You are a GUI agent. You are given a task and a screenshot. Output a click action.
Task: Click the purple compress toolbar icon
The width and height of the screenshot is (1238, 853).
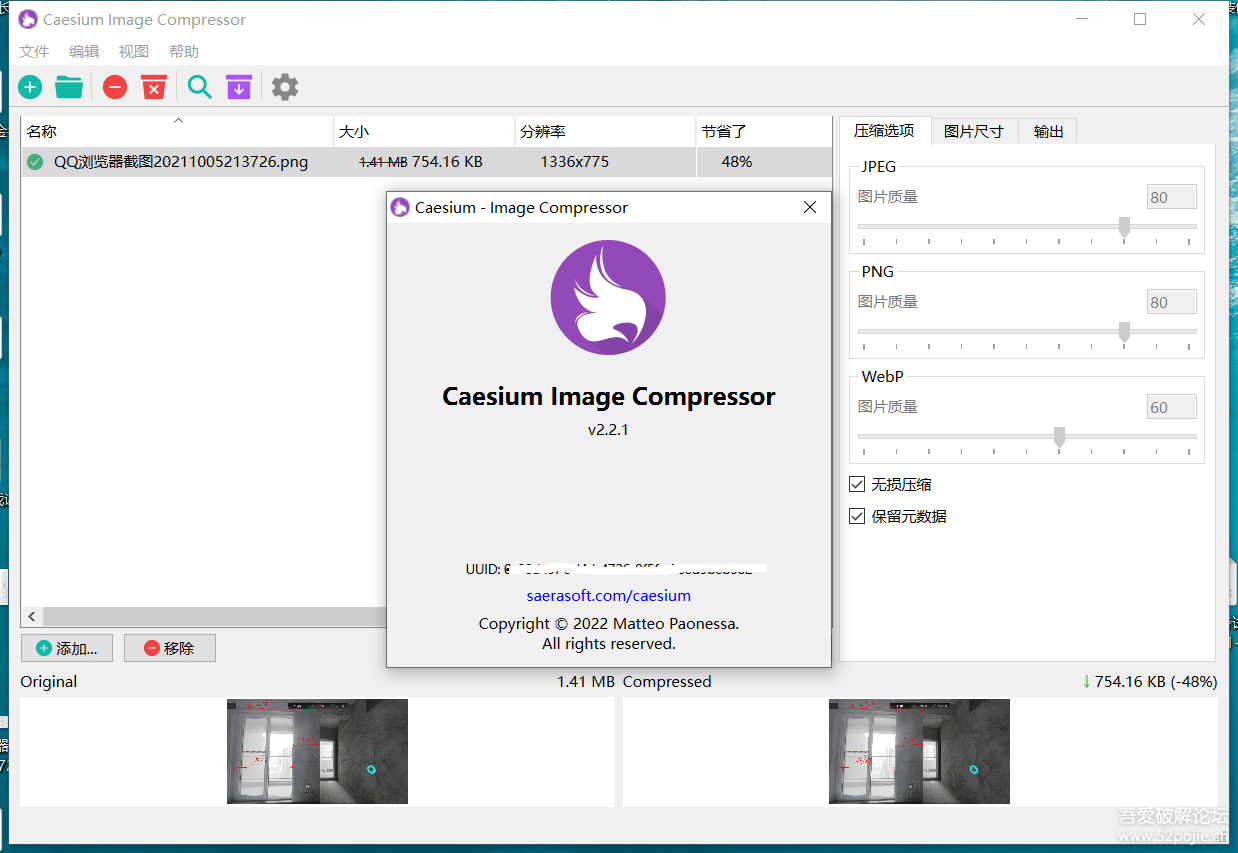point(239,88)
